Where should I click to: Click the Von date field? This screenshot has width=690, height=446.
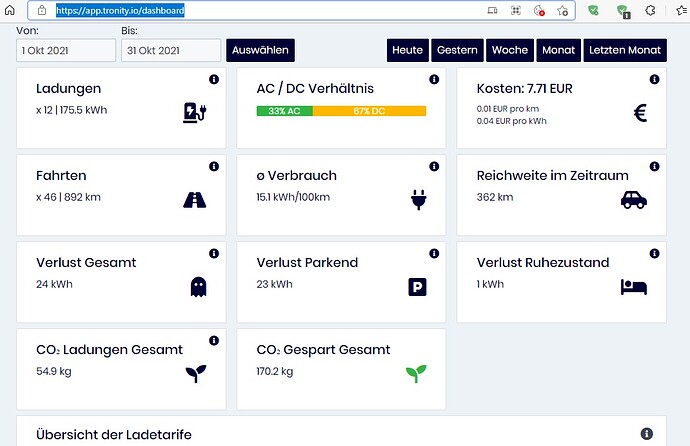coord(66,51)
